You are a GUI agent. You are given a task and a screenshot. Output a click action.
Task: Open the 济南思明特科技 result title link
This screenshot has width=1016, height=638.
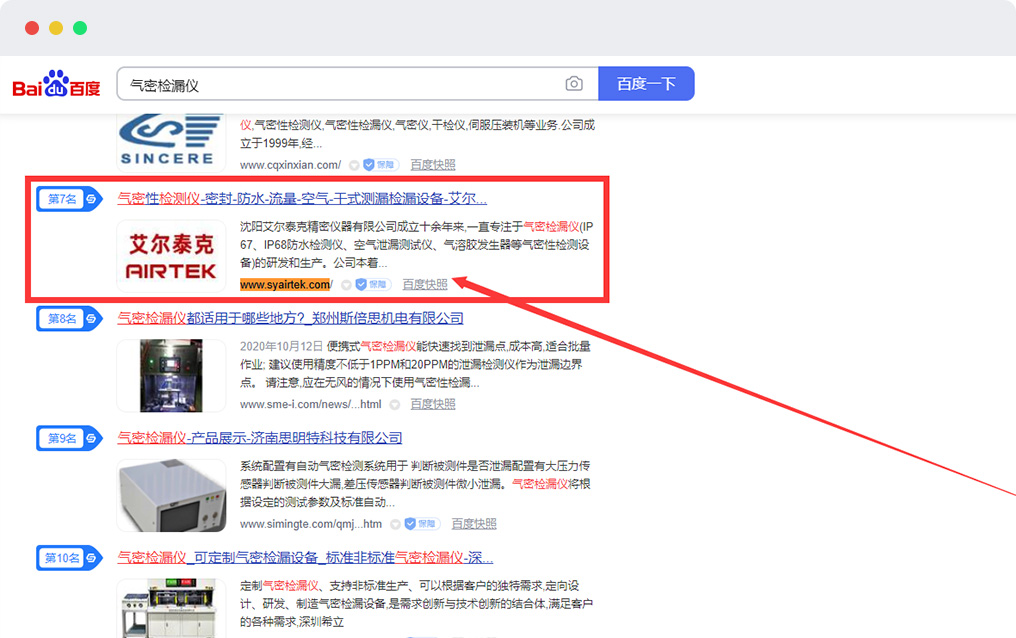coord(260,438)
